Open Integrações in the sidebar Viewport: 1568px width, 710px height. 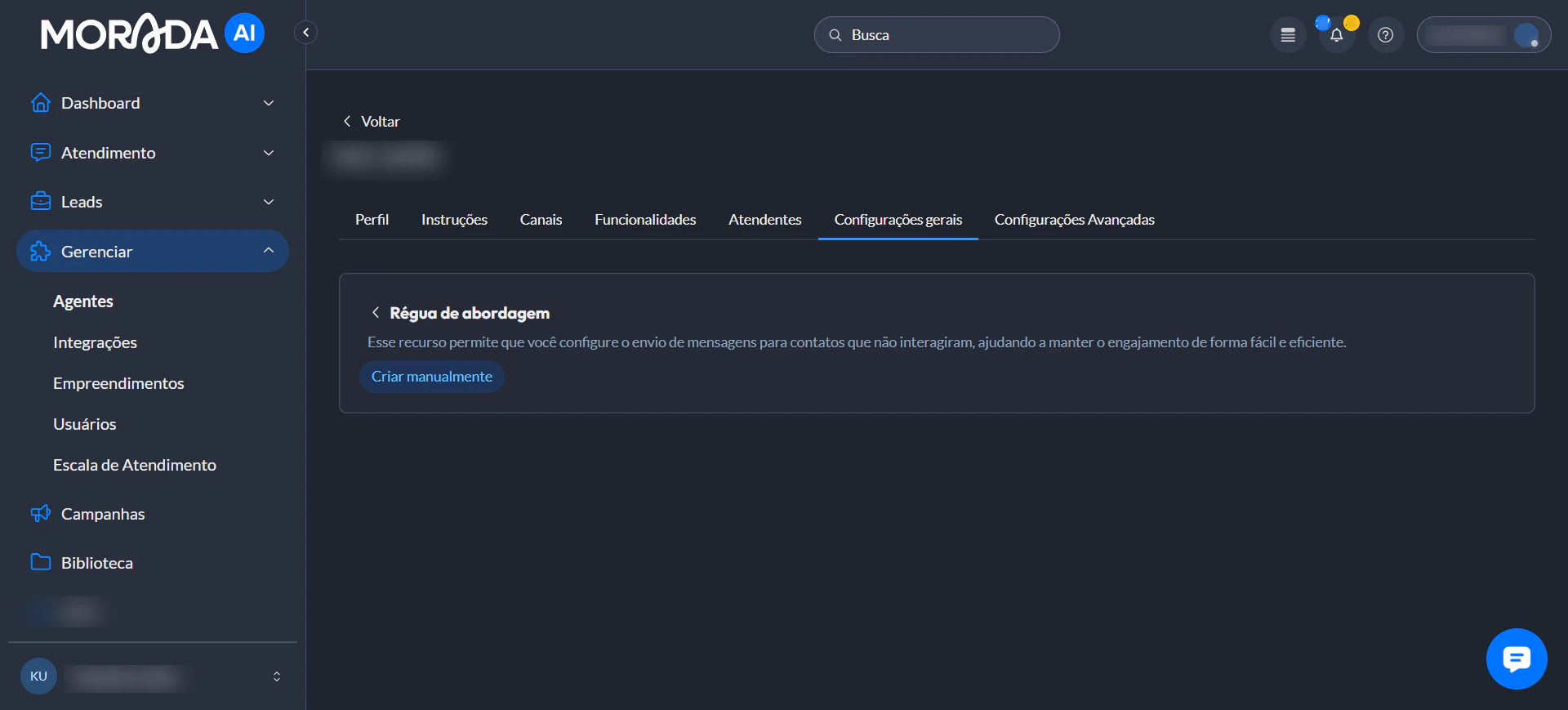pos(95,342)
